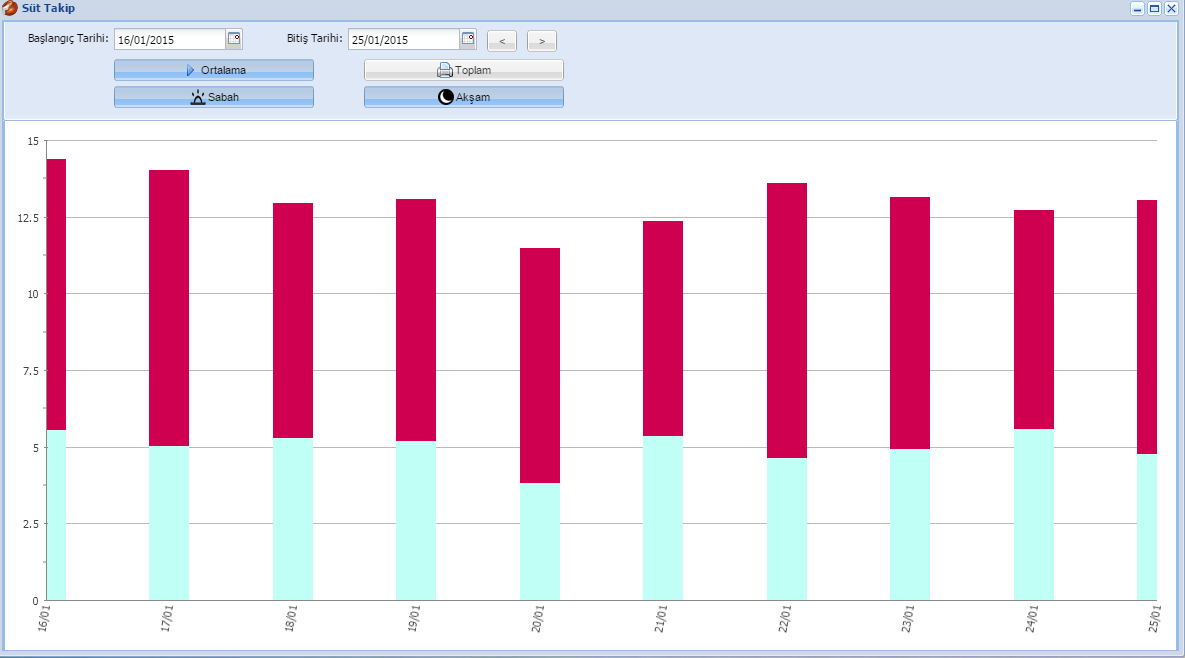Go to the previous date range

click(501, 41)
